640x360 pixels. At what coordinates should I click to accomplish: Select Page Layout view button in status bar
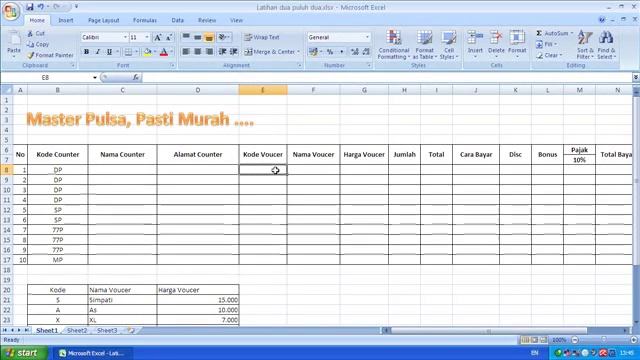click(535, 340)
